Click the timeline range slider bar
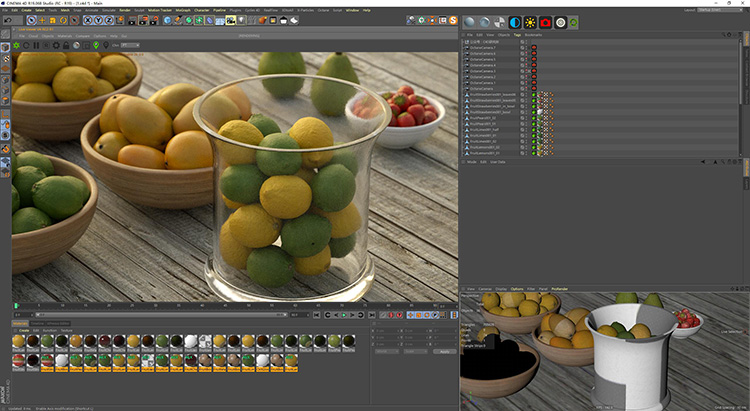 point(162,315)
